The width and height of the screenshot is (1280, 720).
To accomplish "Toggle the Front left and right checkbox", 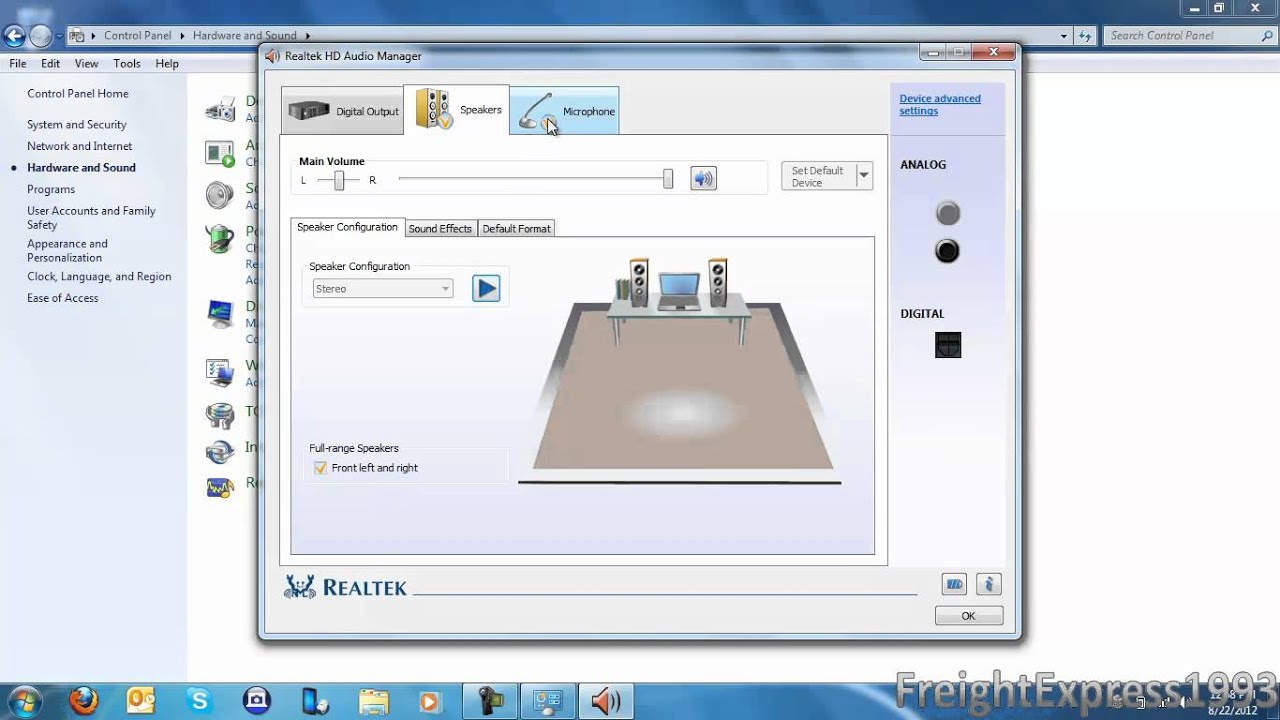I will (320, 468).
